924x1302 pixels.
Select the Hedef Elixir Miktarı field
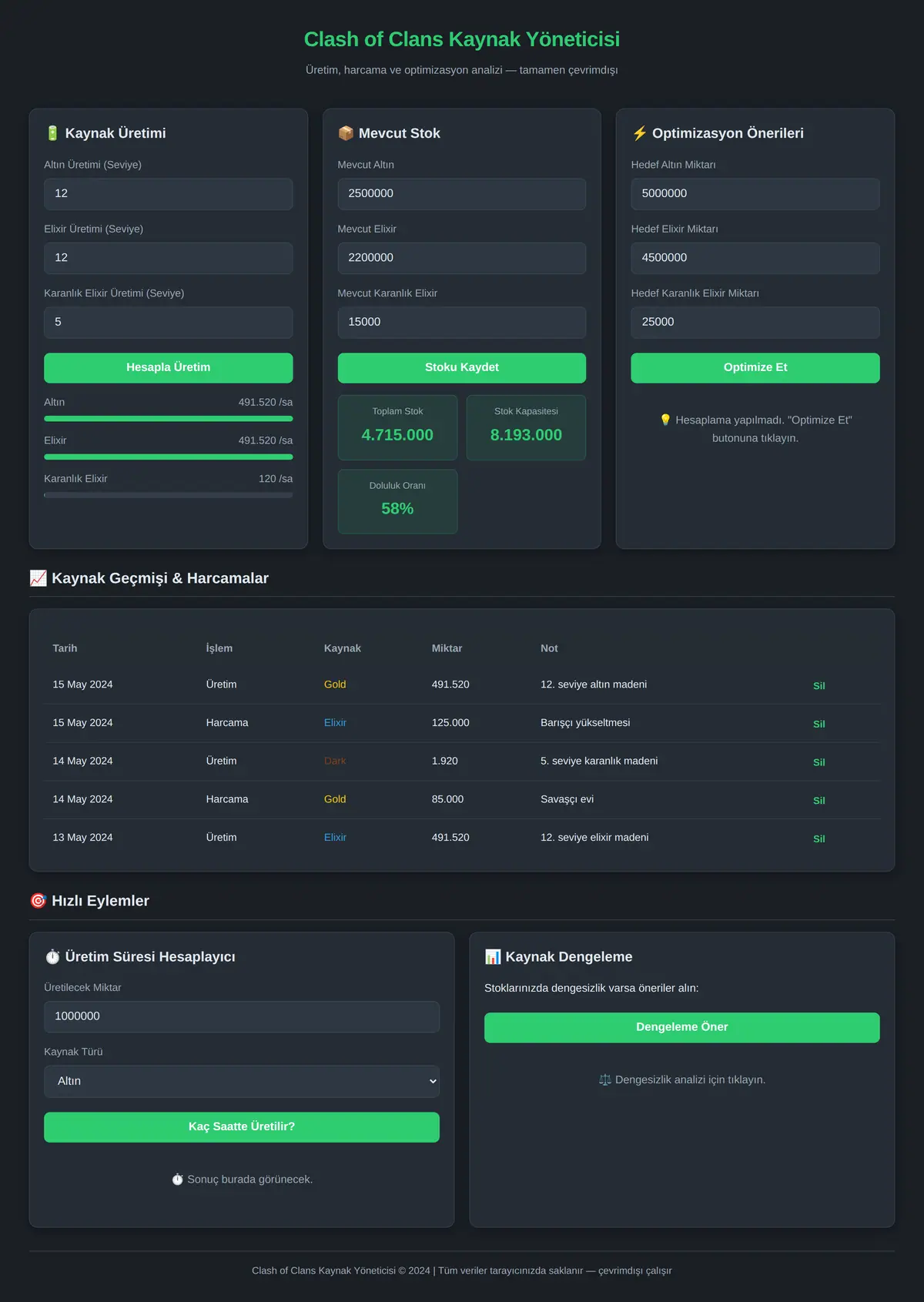pos(755,258)
